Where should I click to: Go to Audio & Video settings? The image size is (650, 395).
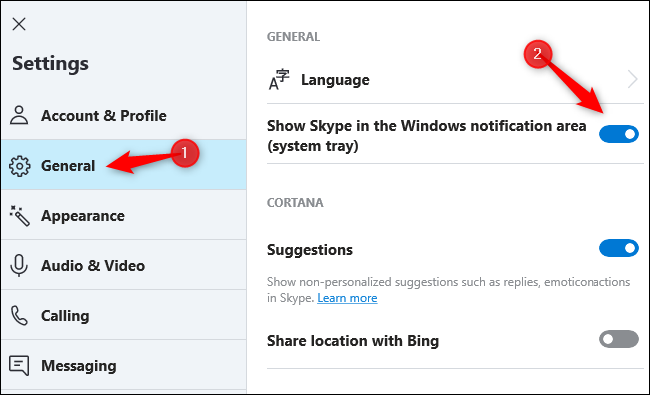[x=124, y=266]
